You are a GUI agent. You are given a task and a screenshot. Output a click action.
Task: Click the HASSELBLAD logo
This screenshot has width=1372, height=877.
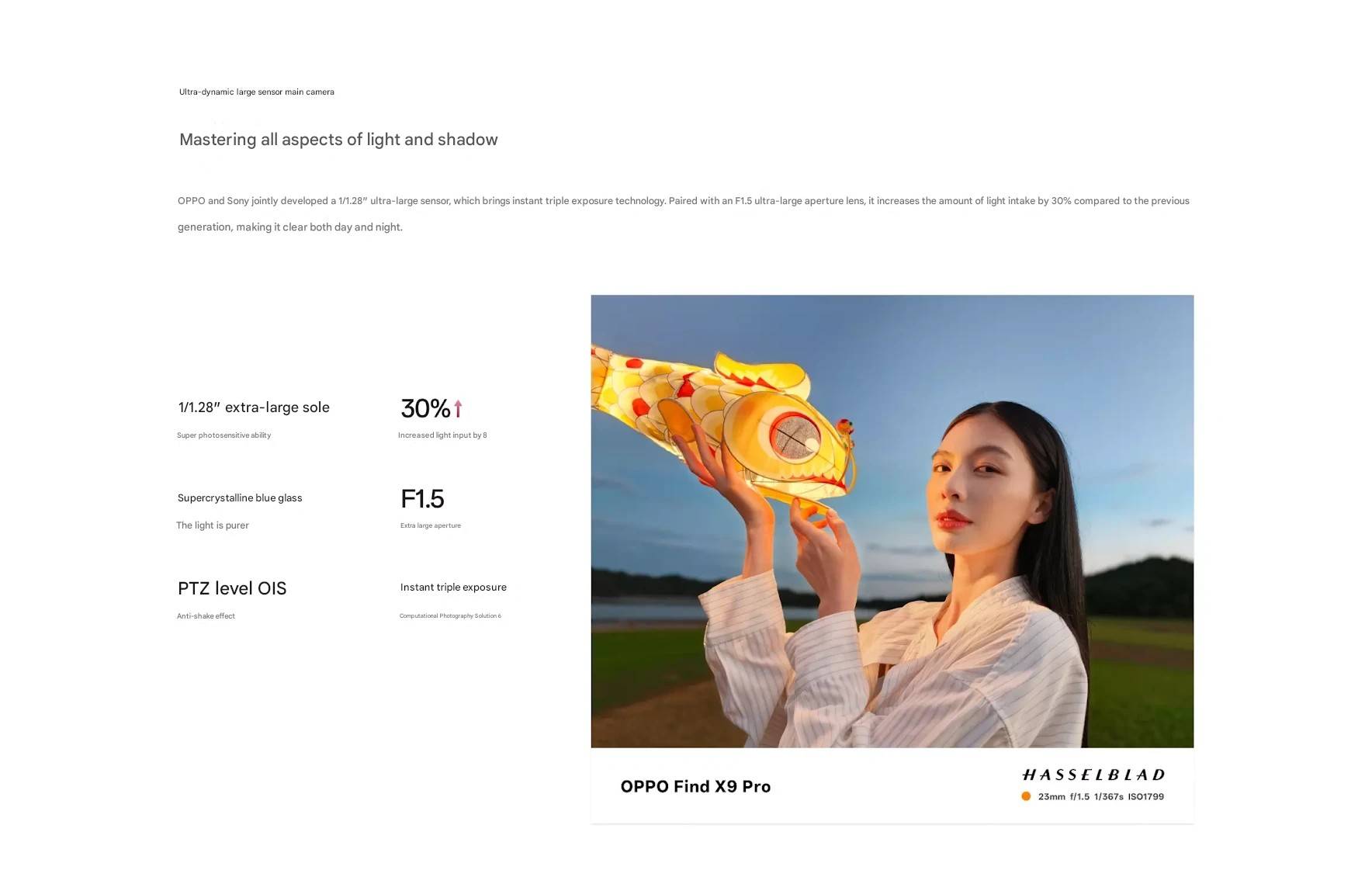coord(1093,775)
